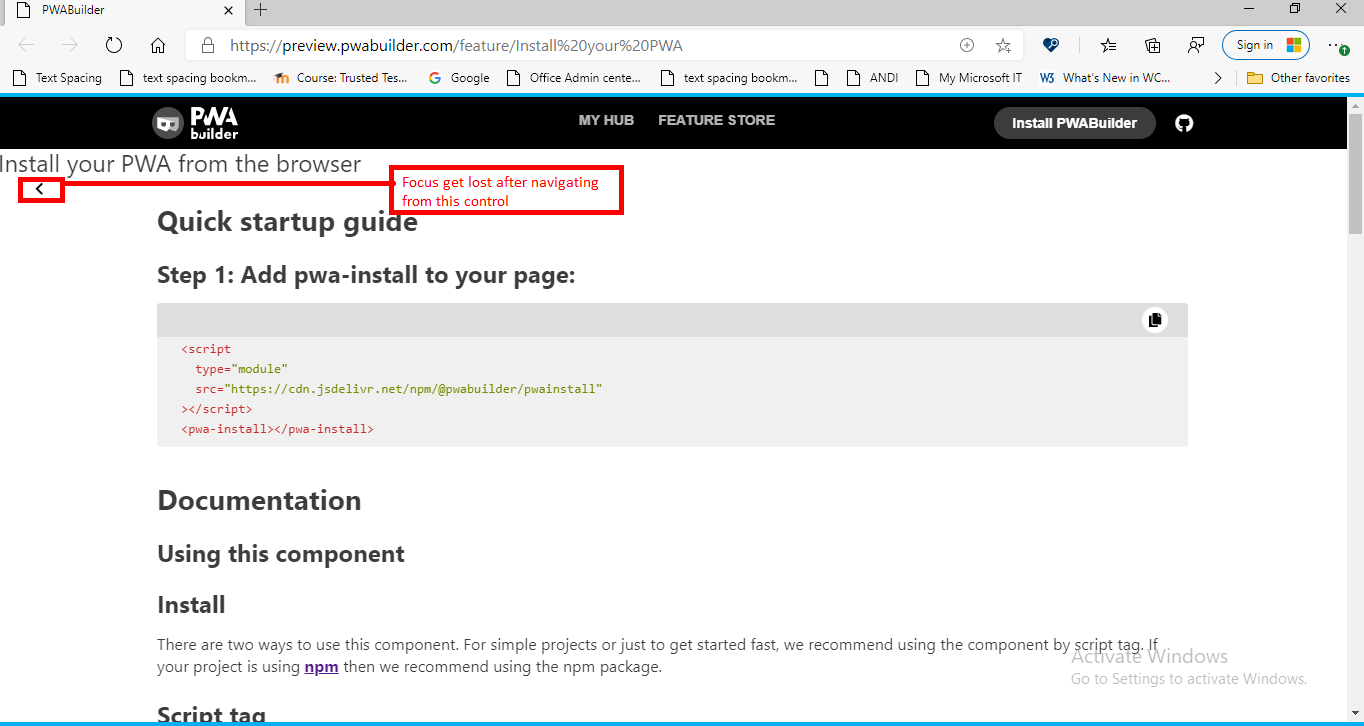Open the GitHub repository icon
The width and height of the screenshot is (1364, 726).
pos(1184,123)
